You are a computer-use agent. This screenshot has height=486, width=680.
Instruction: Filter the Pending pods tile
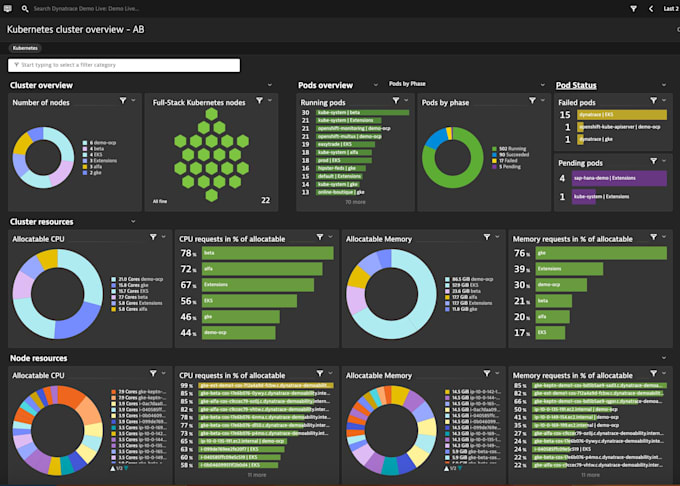click(x=654, y=161)
